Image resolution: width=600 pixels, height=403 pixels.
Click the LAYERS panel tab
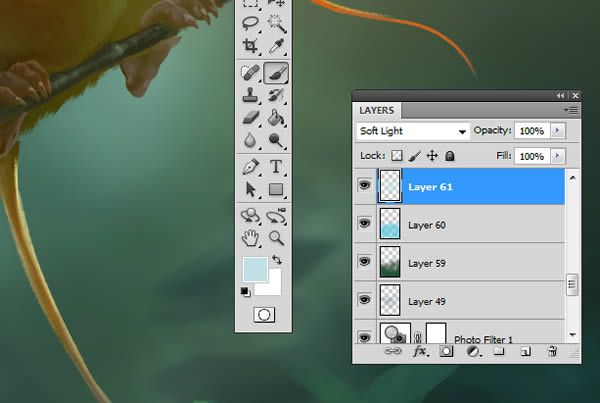point(377,111)
